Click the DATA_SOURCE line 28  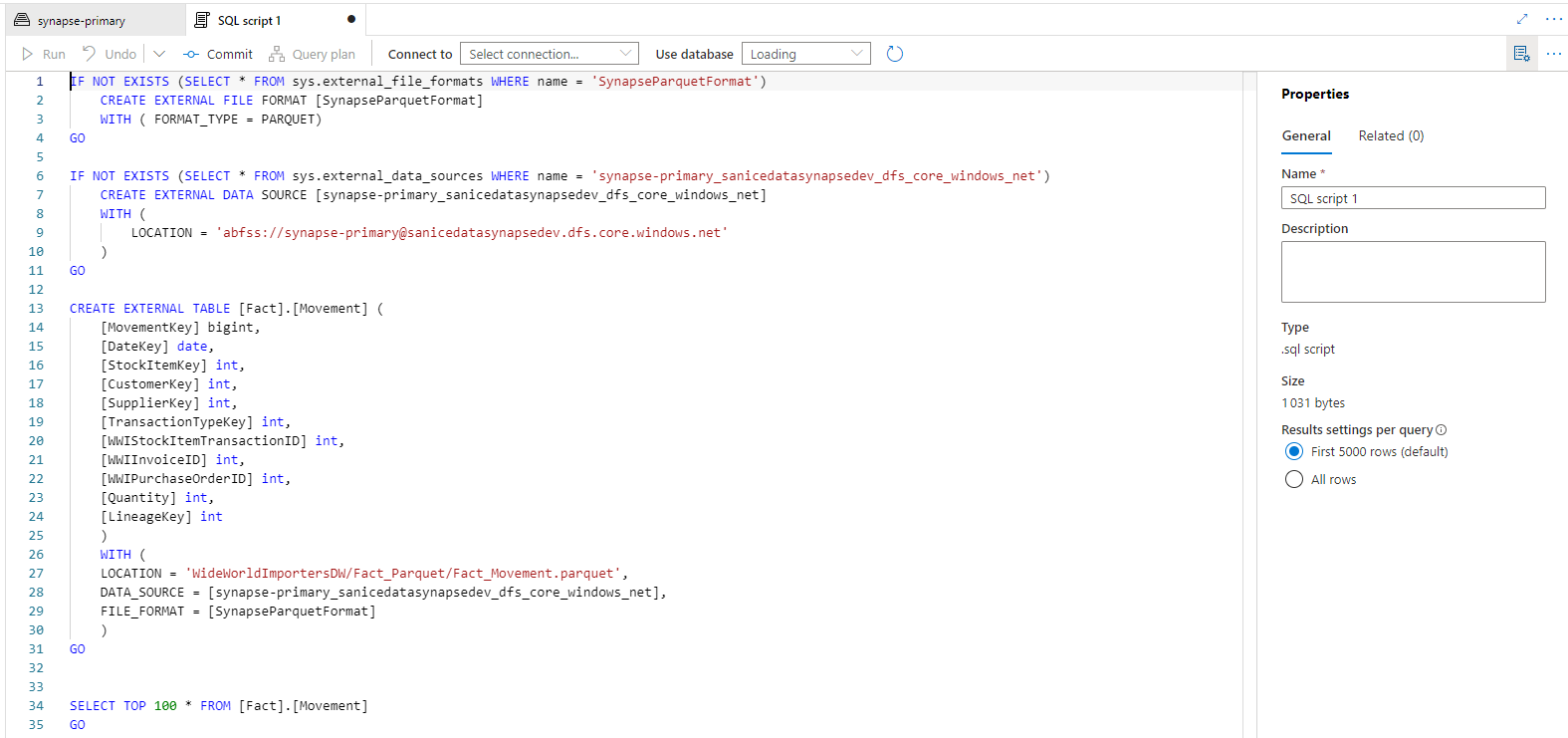(x=383, y=592)
